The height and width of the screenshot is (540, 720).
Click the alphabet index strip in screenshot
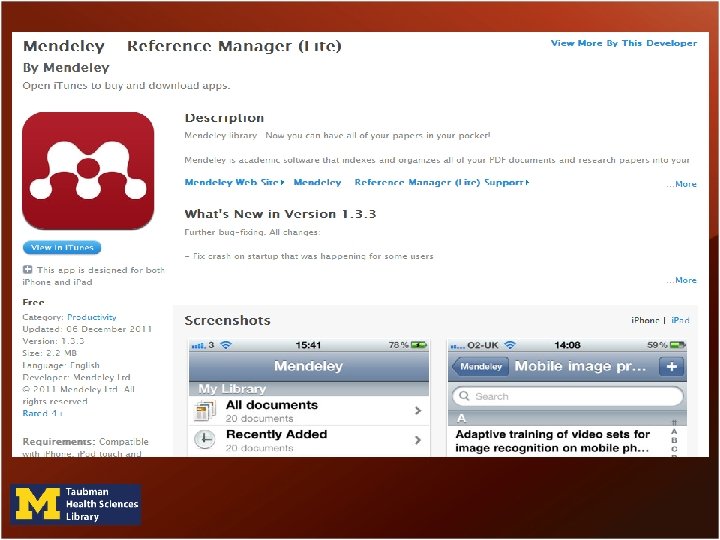tap(674, 439)
